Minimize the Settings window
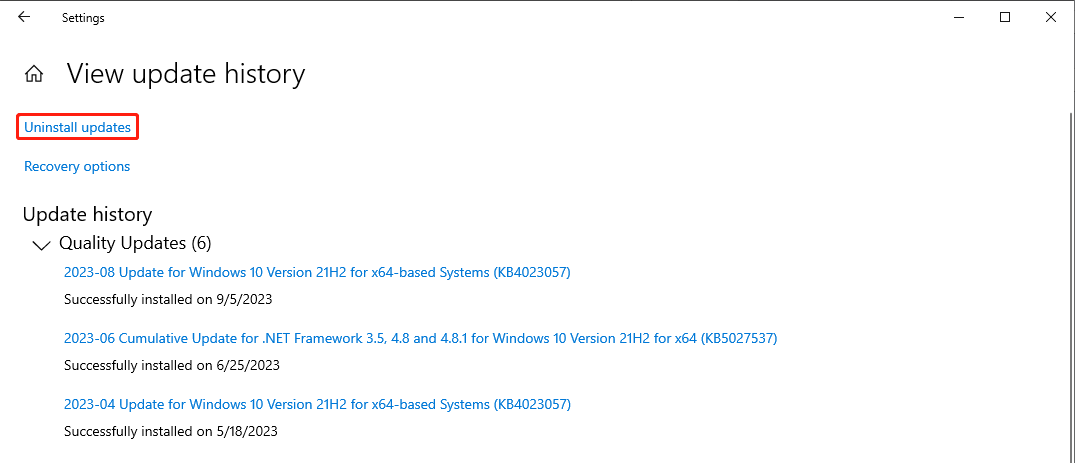Viewport: 1075px width, 463px height. click(959, 17)
